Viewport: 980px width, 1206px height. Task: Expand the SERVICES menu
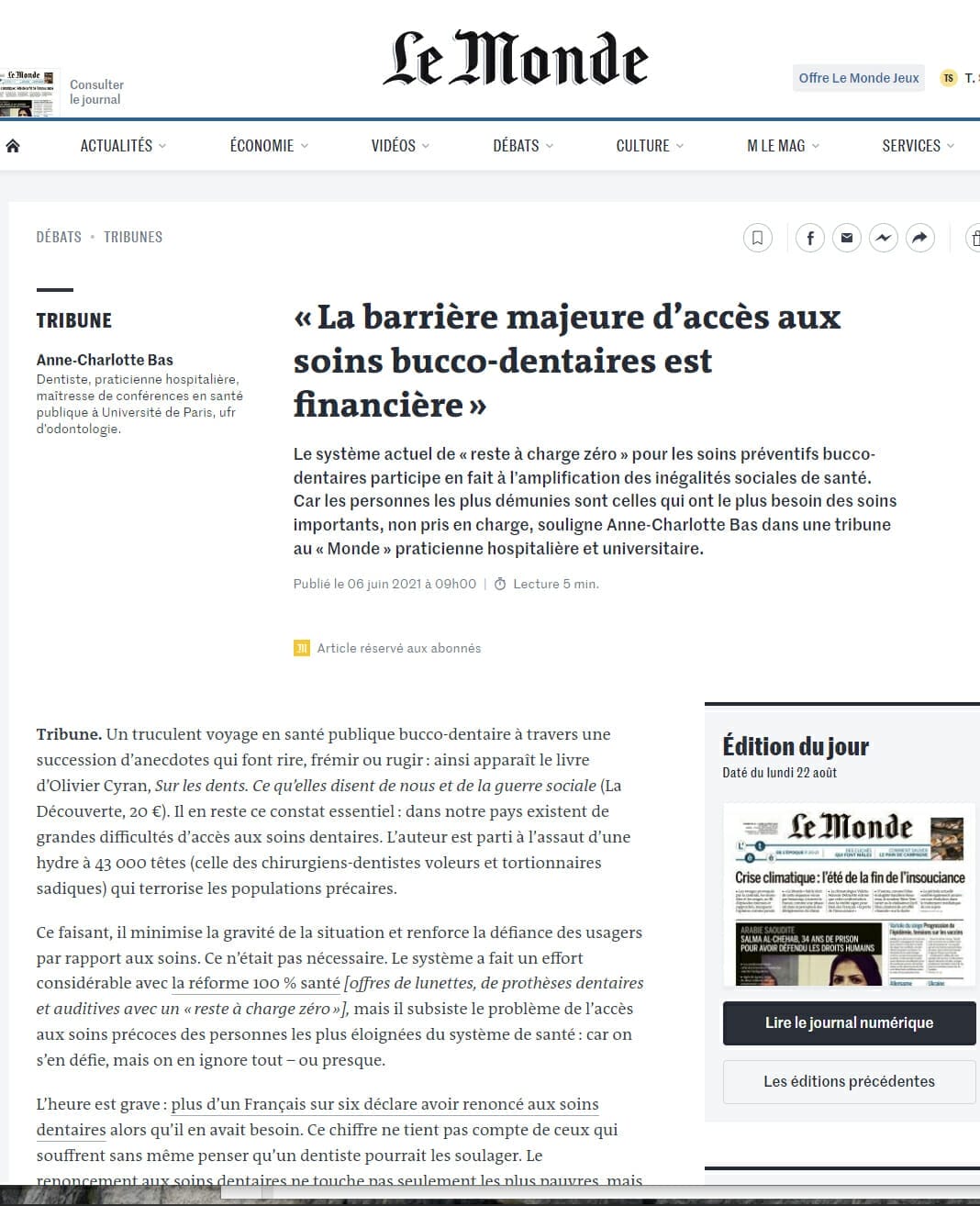(918, 146)
